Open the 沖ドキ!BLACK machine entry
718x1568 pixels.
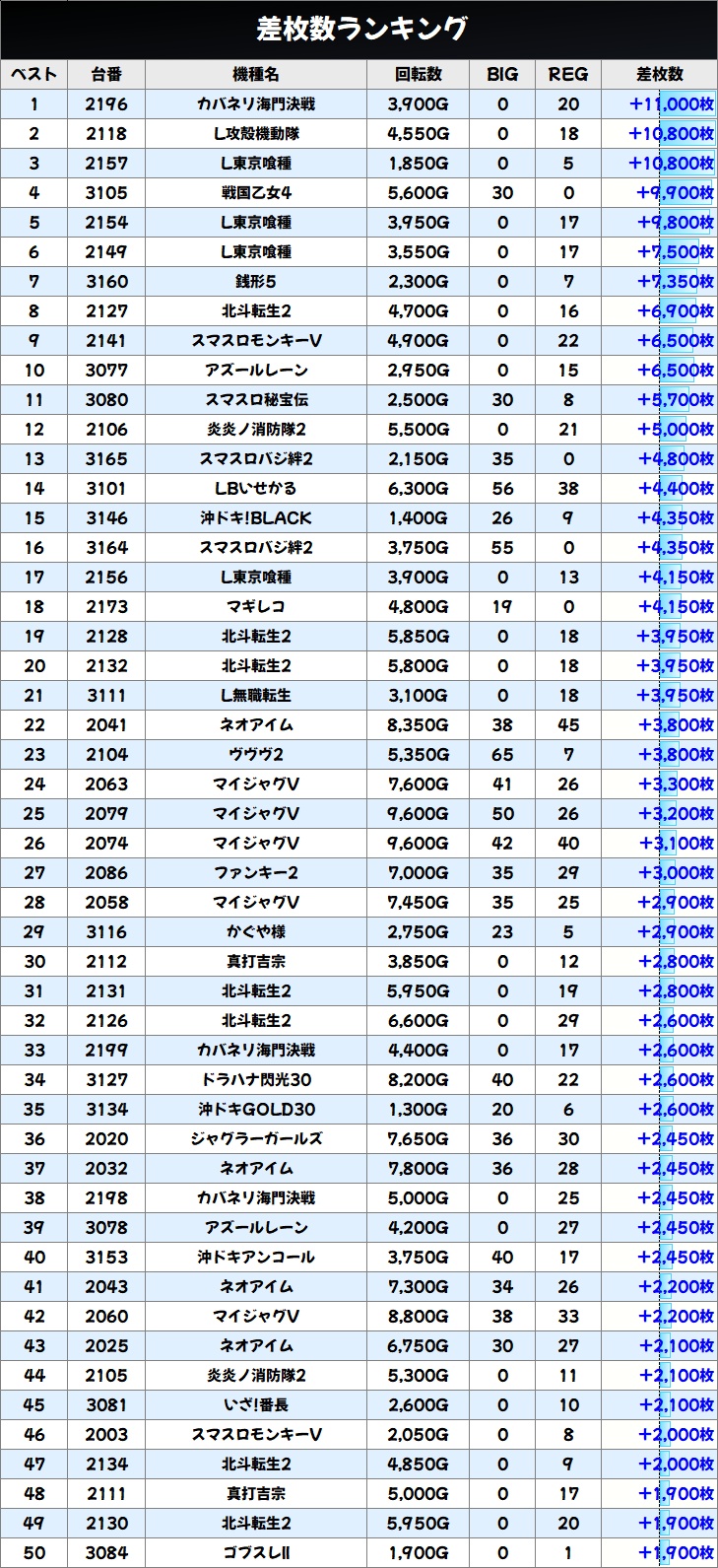pyautogui.click(x=256, y=518)
